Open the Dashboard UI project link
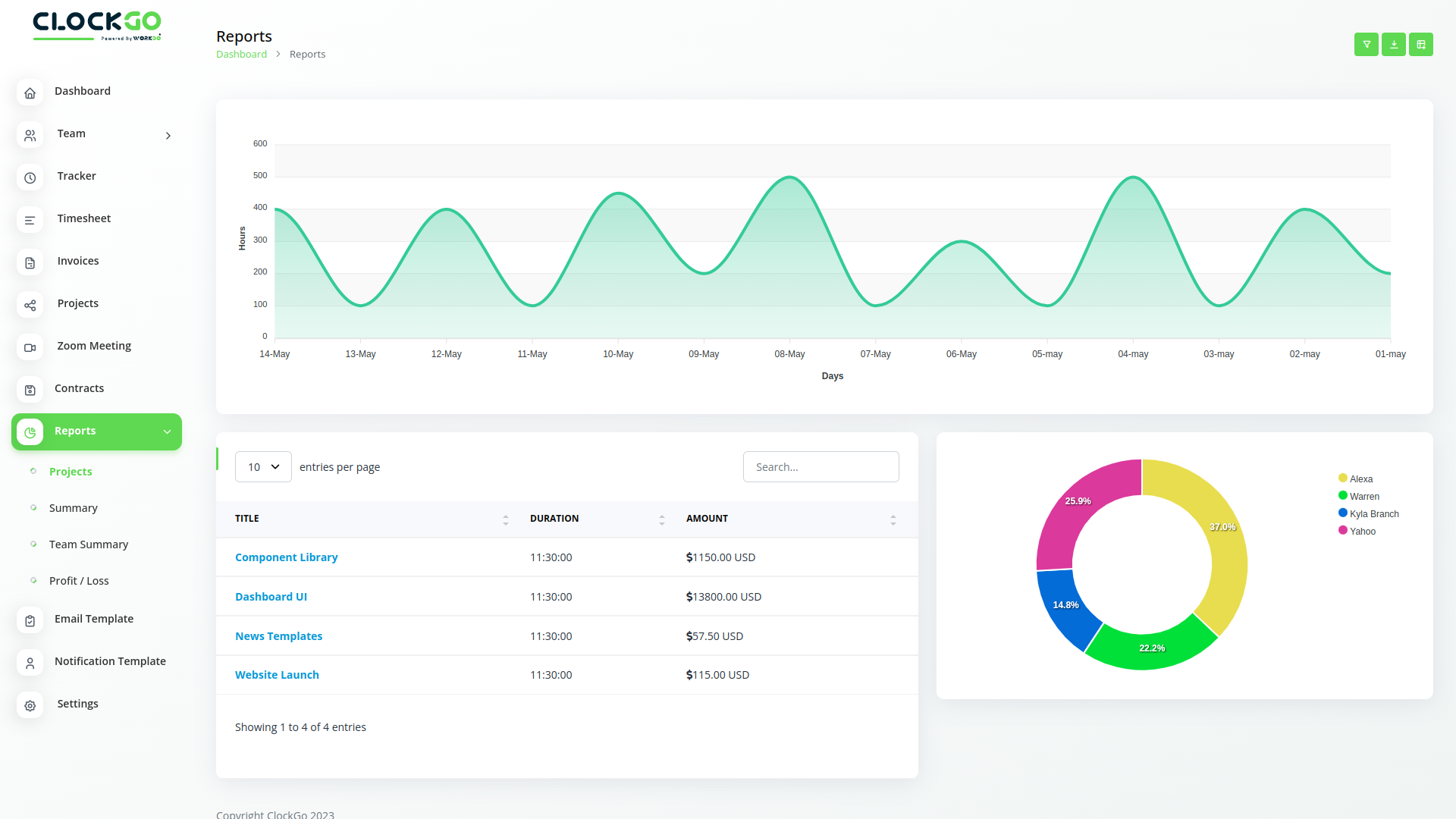1456x819 pixels. 271,597
